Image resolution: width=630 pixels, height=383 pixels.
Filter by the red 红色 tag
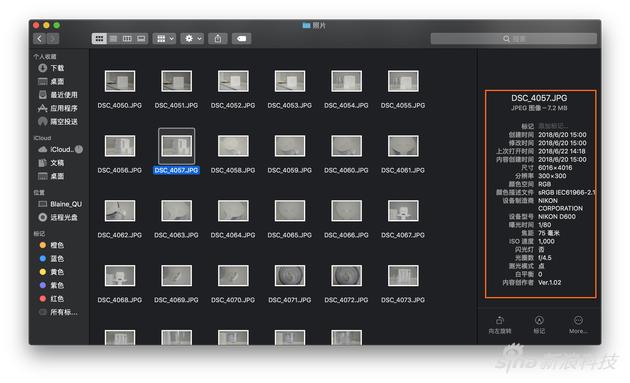coord(51,299)
